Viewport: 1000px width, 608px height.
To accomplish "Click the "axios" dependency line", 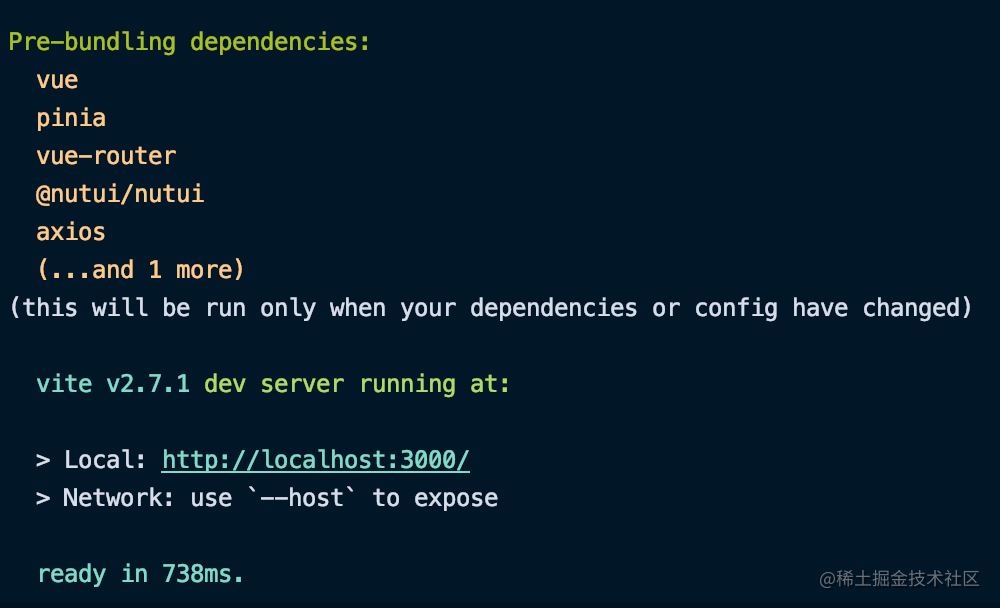I will pos(71,232).
